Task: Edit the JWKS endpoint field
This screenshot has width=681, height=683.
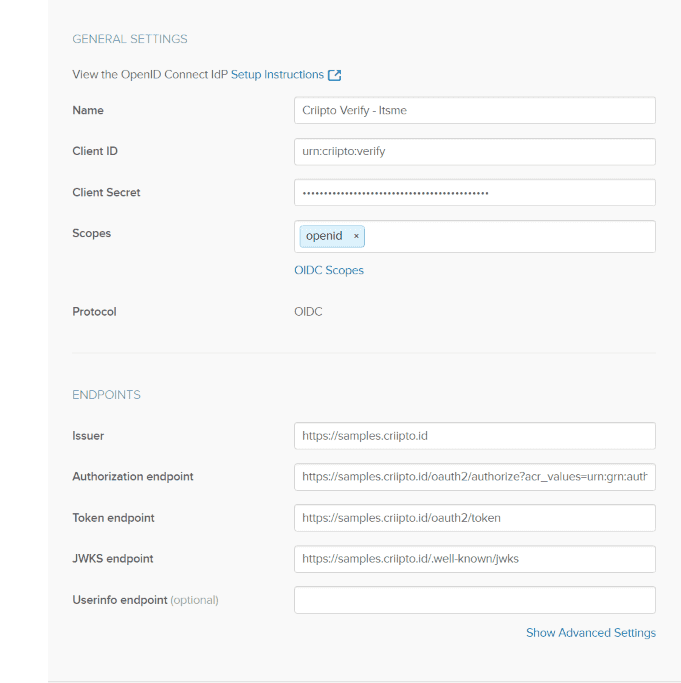Action: tap(474, 559)
